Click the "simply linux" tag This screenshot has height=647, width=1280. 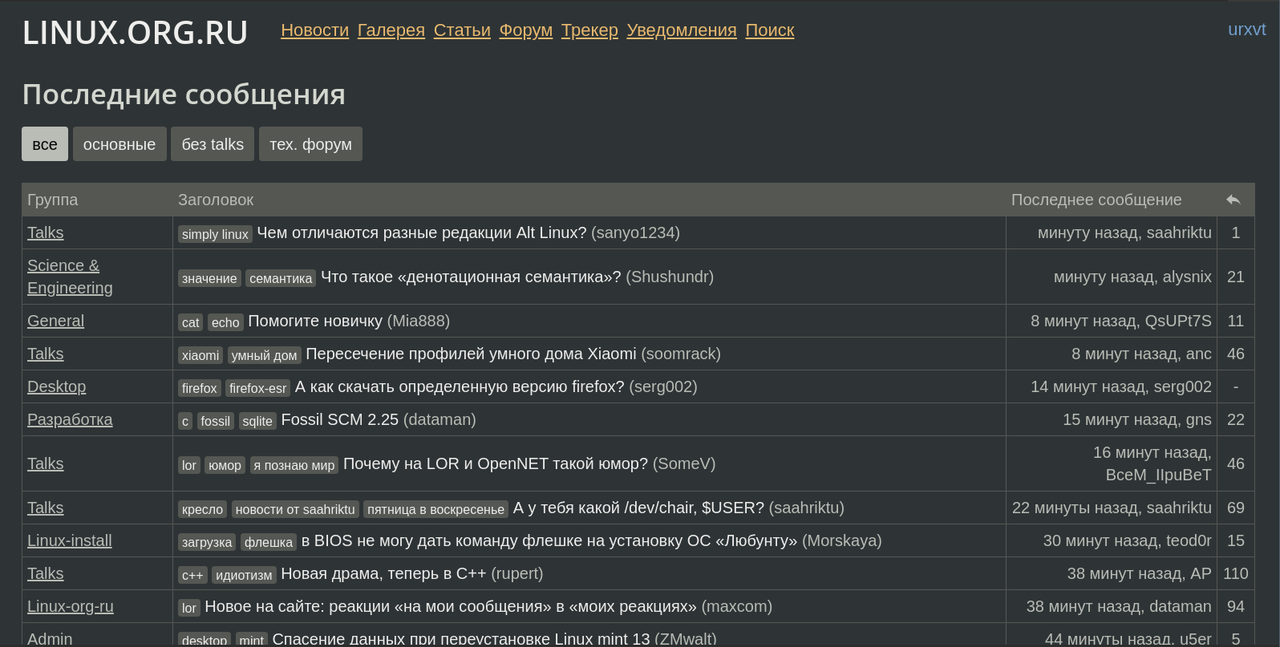coord(215,234)
